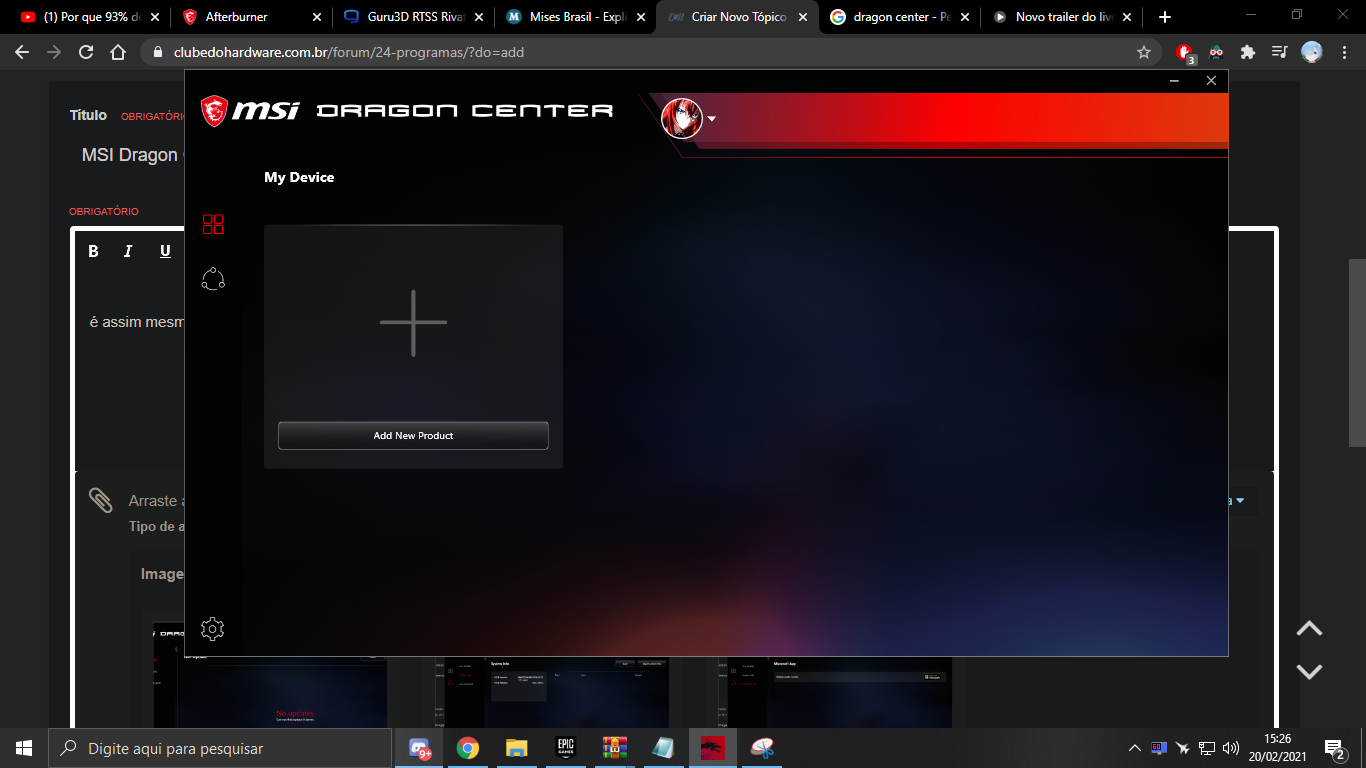Open the volume control in system tray
Viewport: 1366px width, 768px height.
pos(1231,748)
